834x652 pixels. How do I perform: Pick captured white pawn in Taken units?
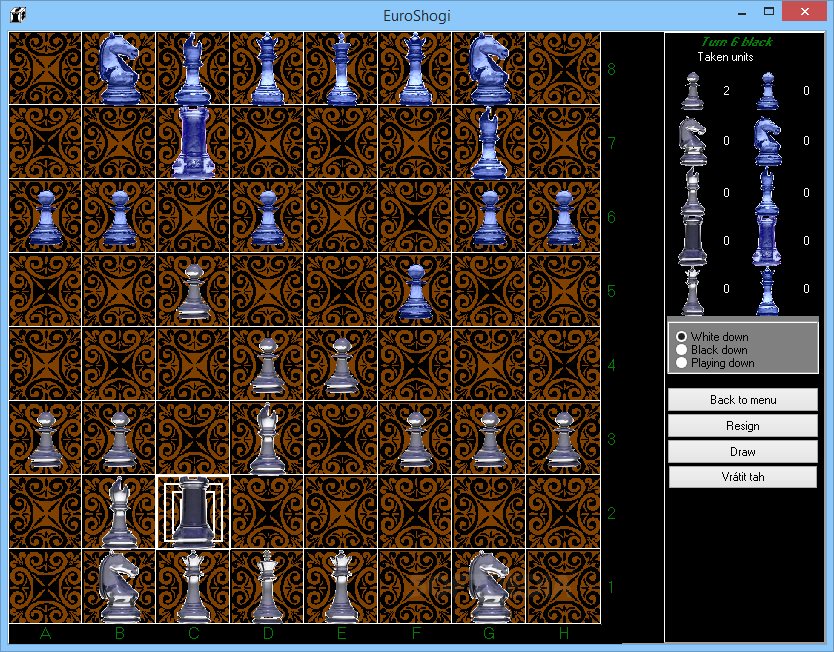point(692,91)
